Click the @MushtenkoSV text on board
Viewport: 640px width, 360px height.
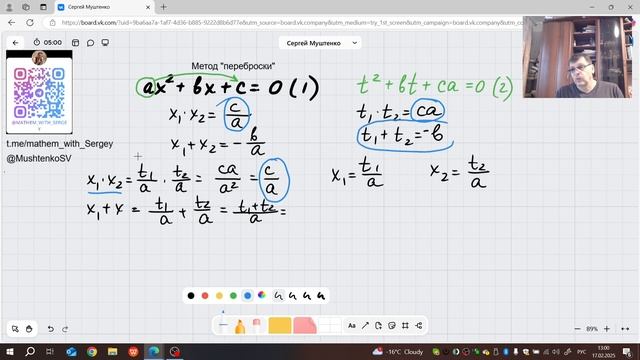pyautogui.click(x=39, y=158)
